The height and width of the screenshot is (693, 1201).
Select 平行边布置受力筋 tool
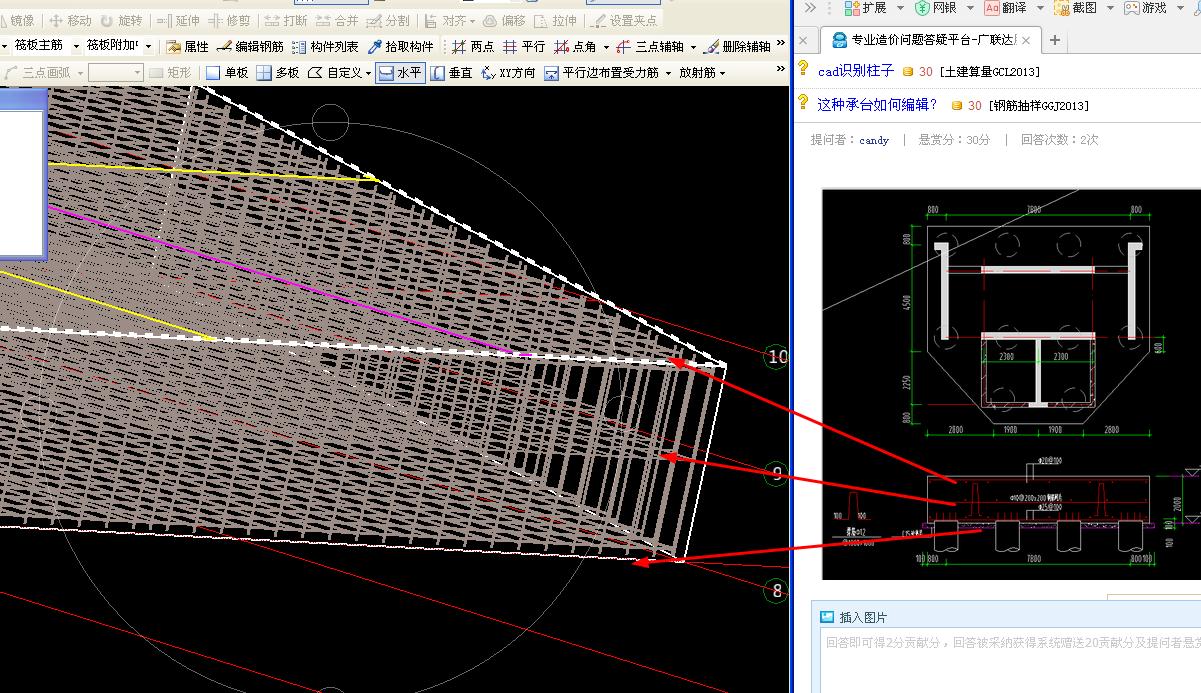click(602, 73)
